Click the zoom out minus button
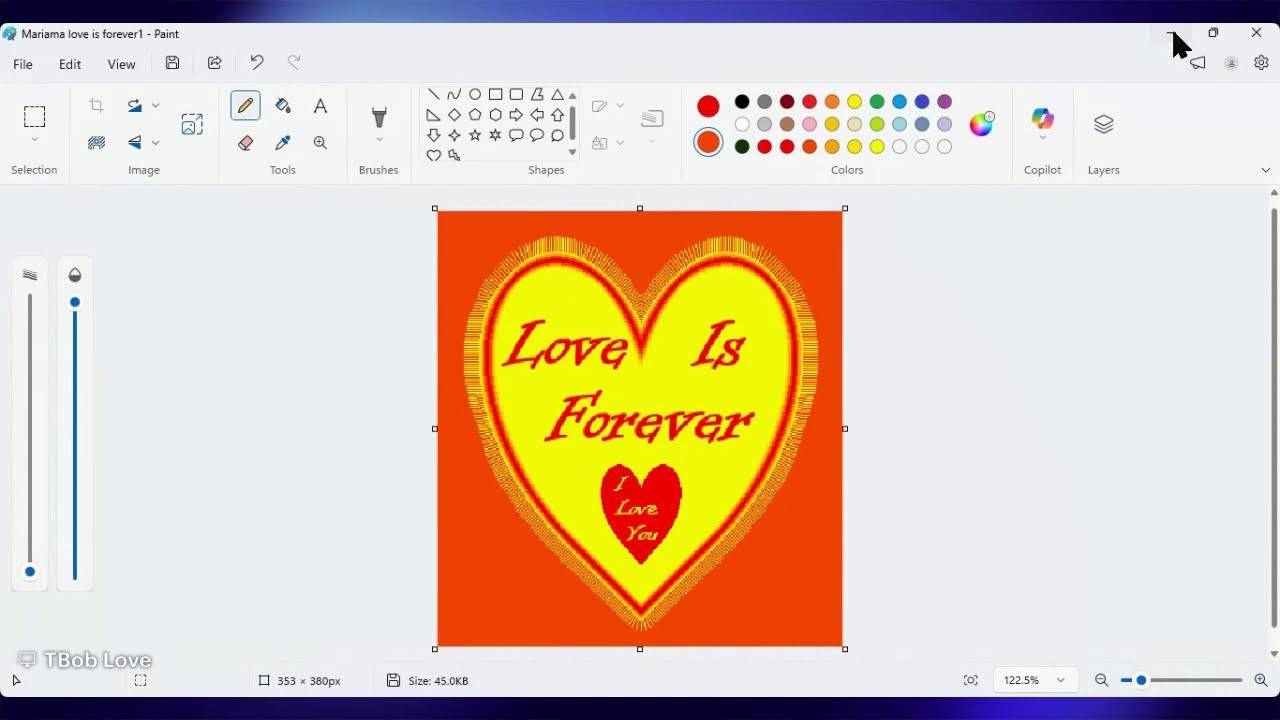Screen dimensions: 1280x720 1101,680
